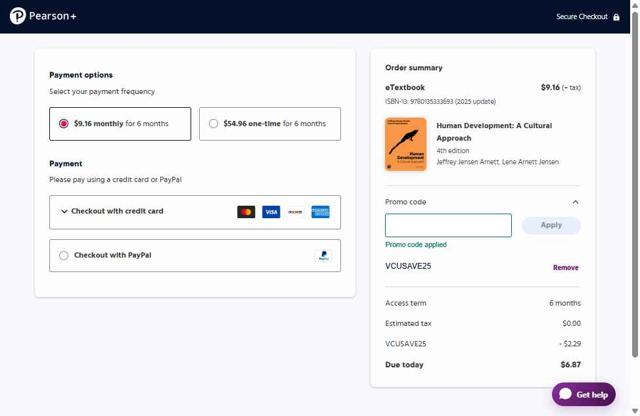Select the $54.96 one-time payment option
Viewport: 640px width, 416px height.
tap(270, 124)
